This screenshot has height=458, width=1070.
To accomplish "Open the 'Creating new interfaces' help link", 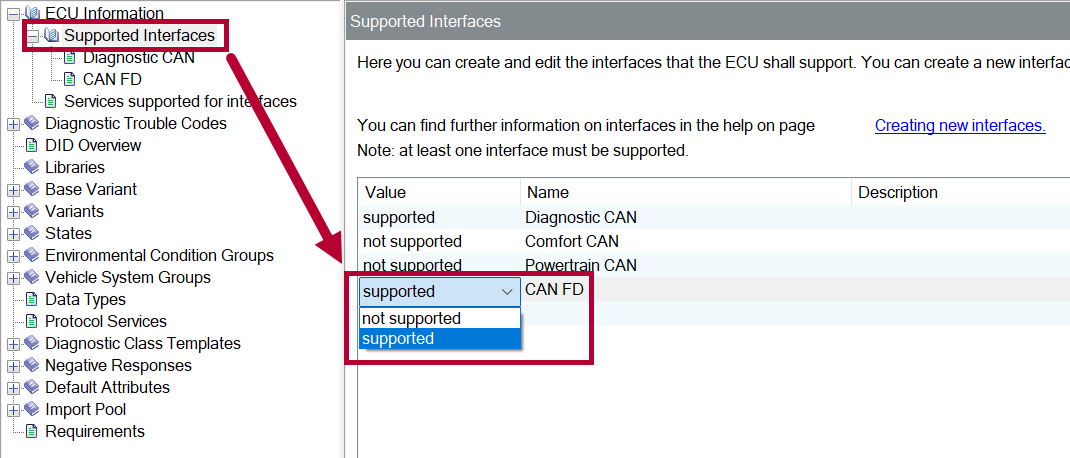I will pos(959,126).
